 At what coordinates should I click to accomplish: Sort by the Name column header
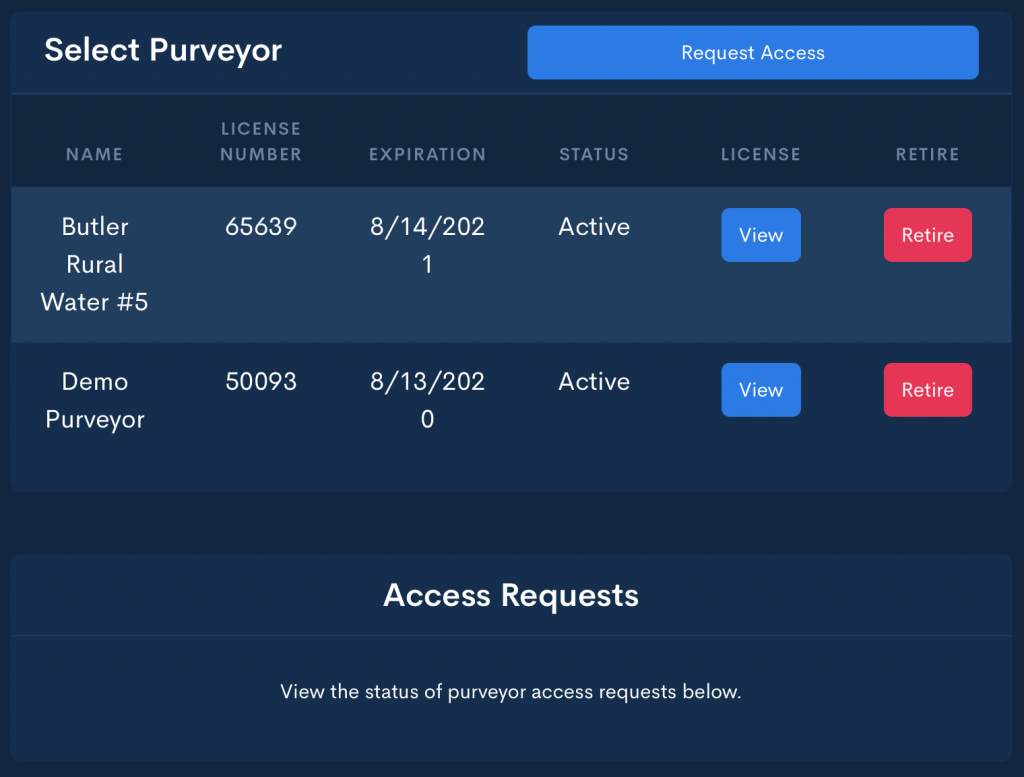pos(94,154)
